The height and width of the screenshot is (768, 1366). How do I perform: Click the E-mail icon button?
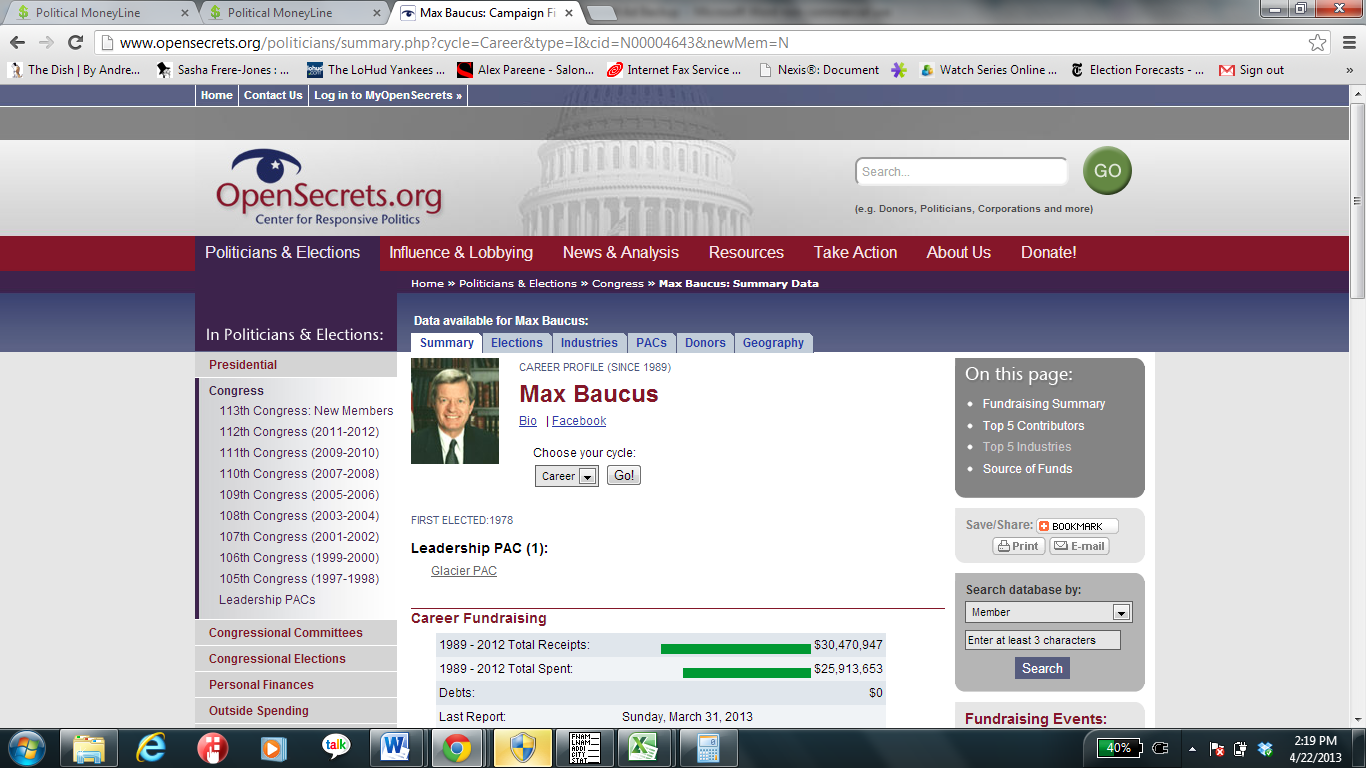[1079, 546]
